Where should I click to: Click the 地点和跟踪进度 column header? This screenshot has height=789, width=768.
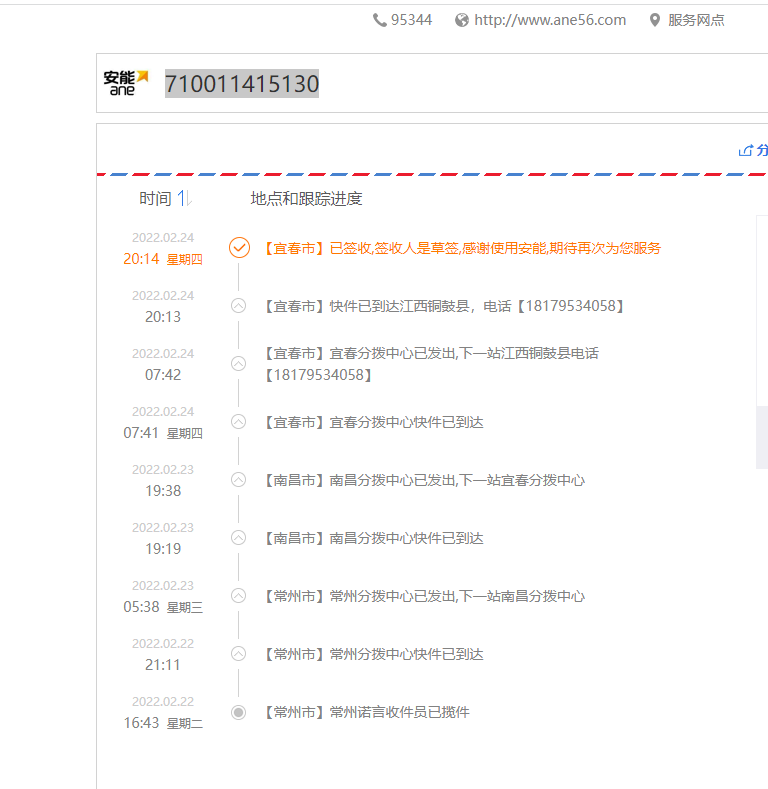coord(306,199)
